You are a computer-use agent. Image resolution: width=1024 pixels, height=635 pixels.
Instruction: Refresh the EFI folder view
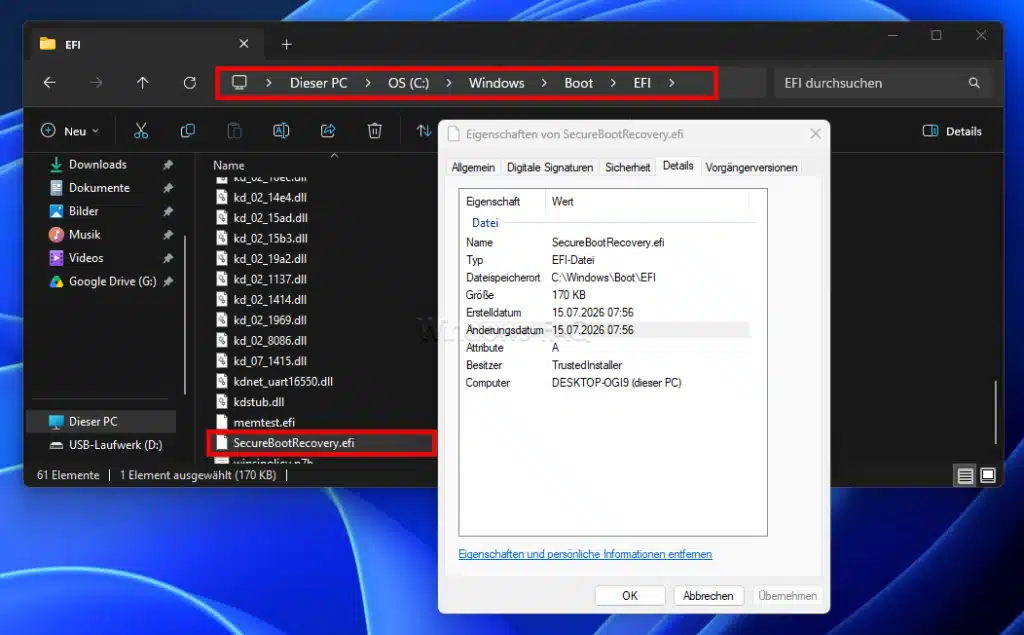click(x=189, y=83)
